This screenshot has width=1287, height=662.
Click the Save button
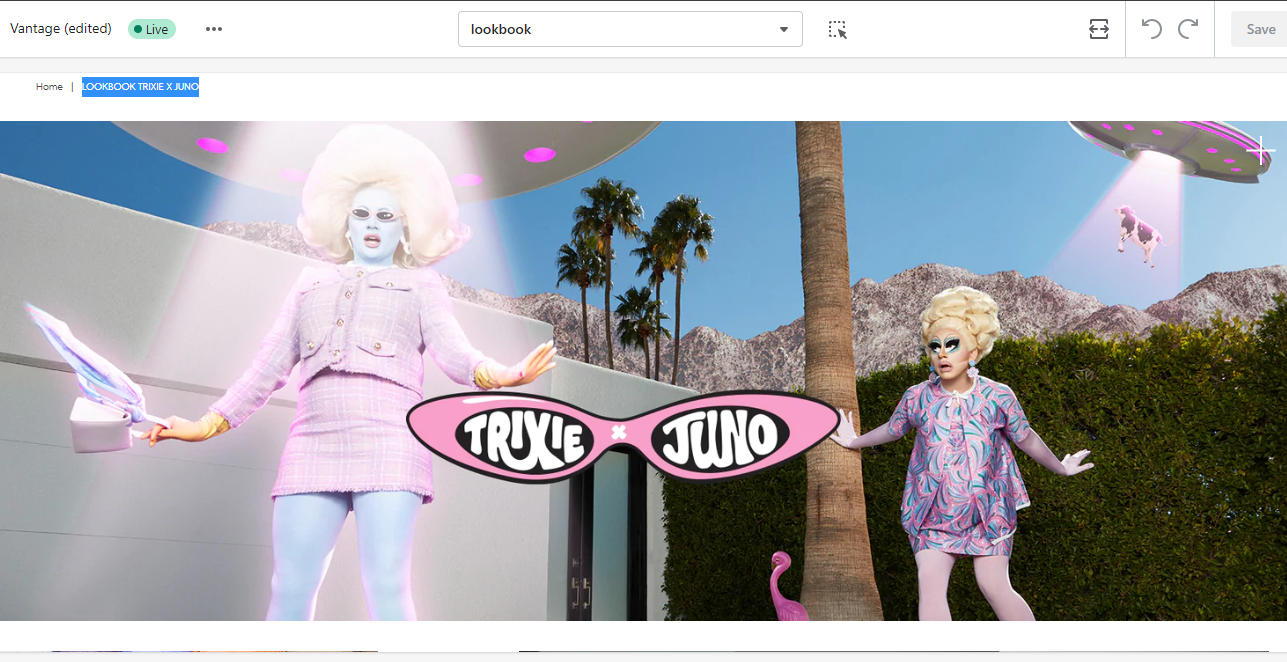[x=1261, y=29]
